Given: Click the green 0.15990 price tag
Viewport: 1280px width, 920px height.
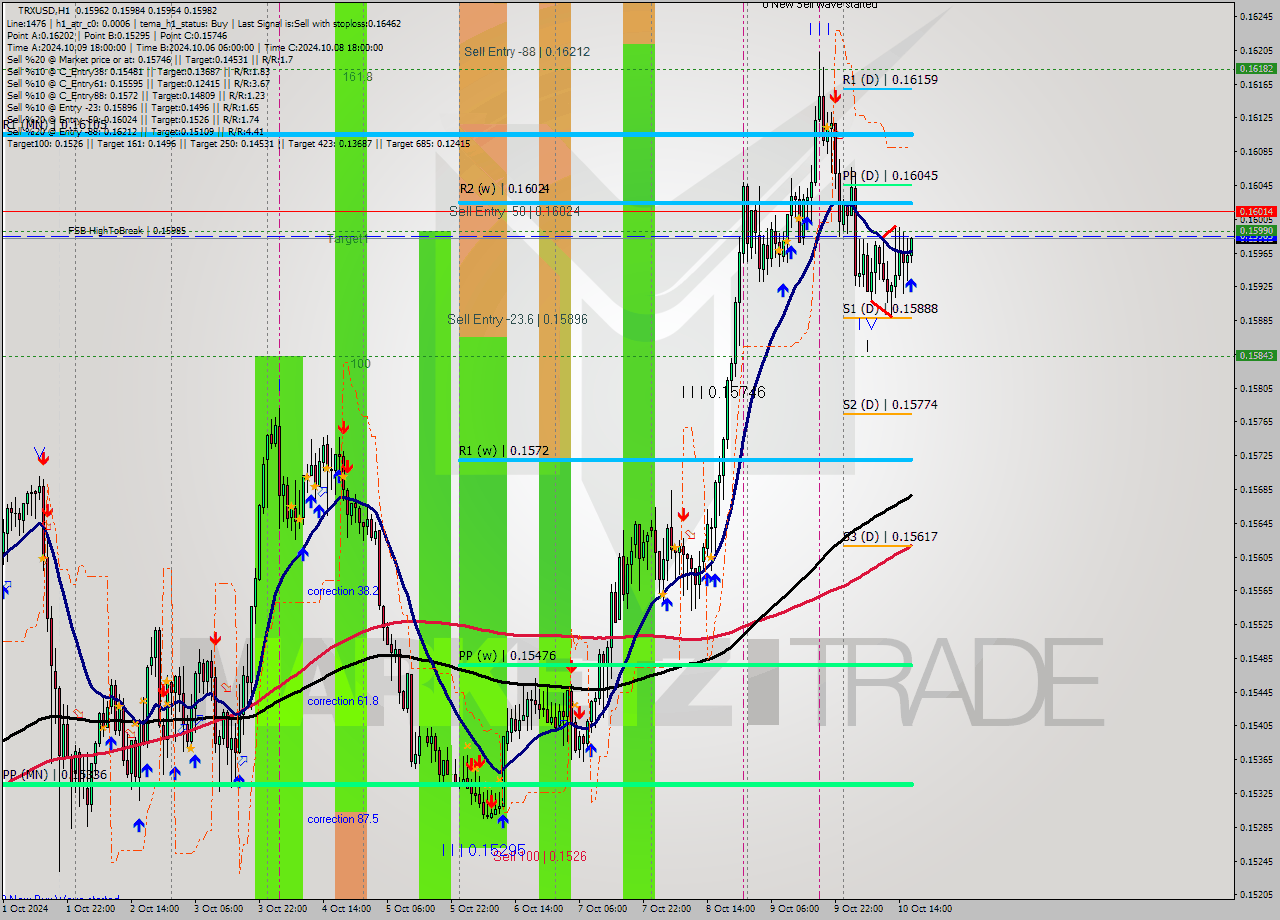Looking at the screenshot, I should 1256,230.
